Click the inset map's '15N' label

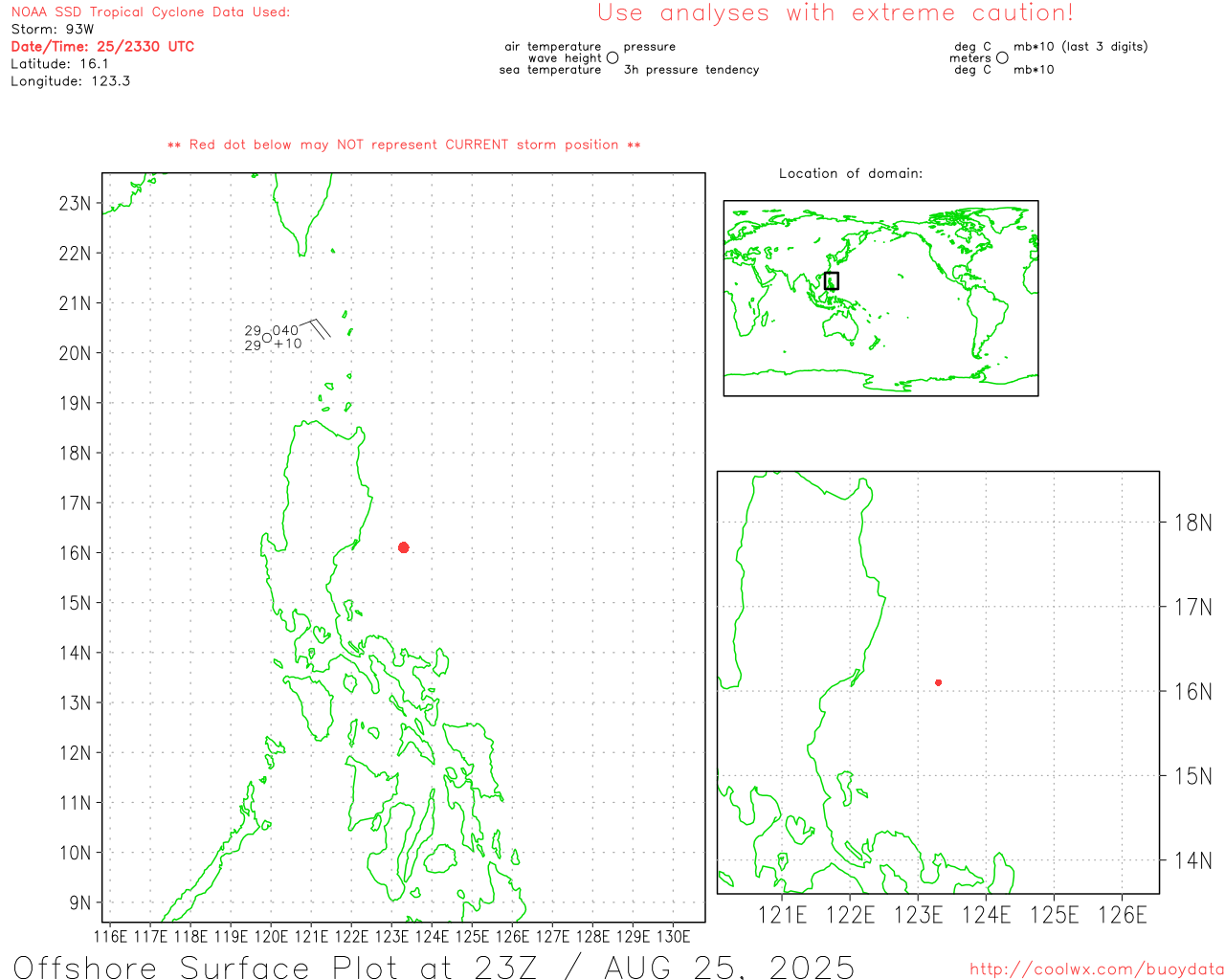[x=1193, y=775]
